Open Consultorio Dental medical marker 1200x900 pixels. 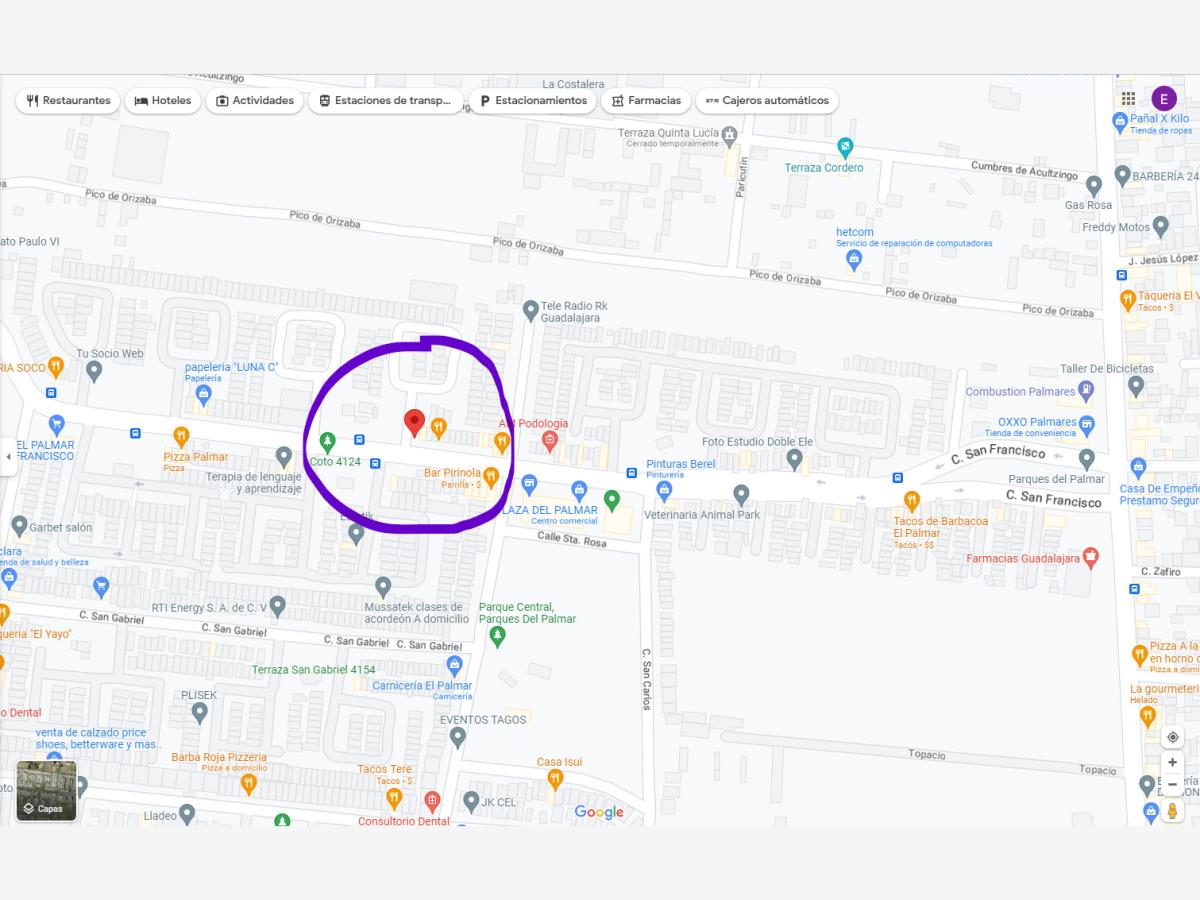[x=432, y=801]
